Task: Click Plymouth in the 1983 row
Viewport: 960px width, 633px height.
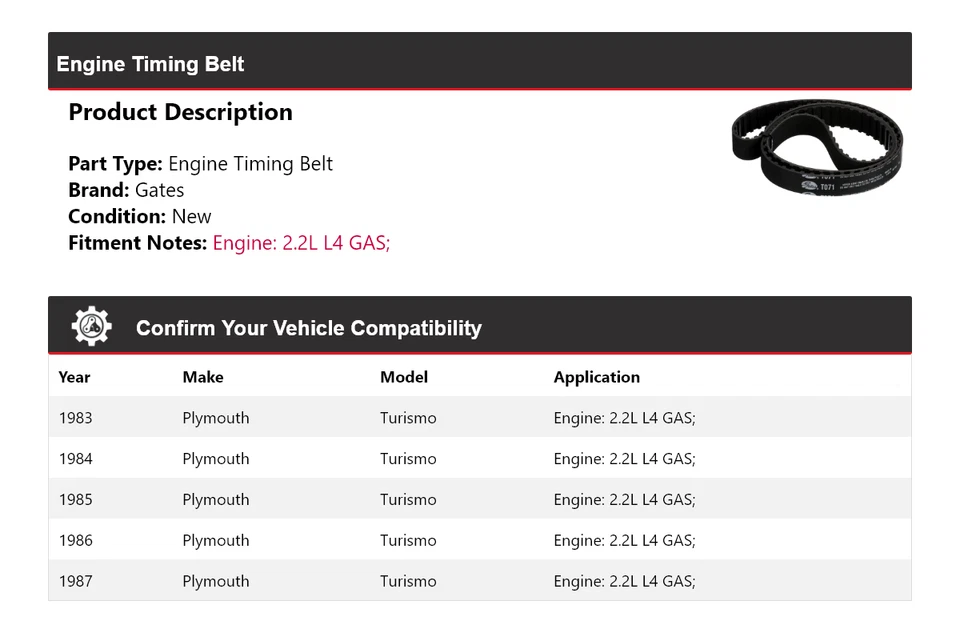Action: click(x=216, y=418)
